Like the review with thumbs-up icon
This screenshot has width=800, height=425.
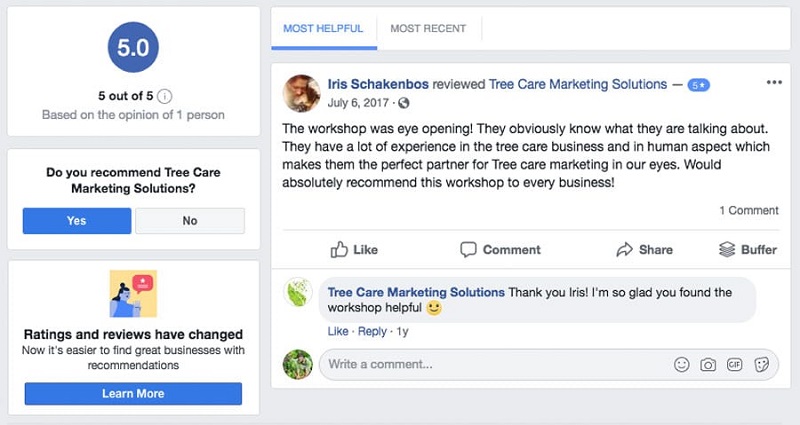click(x=354, y=249)
